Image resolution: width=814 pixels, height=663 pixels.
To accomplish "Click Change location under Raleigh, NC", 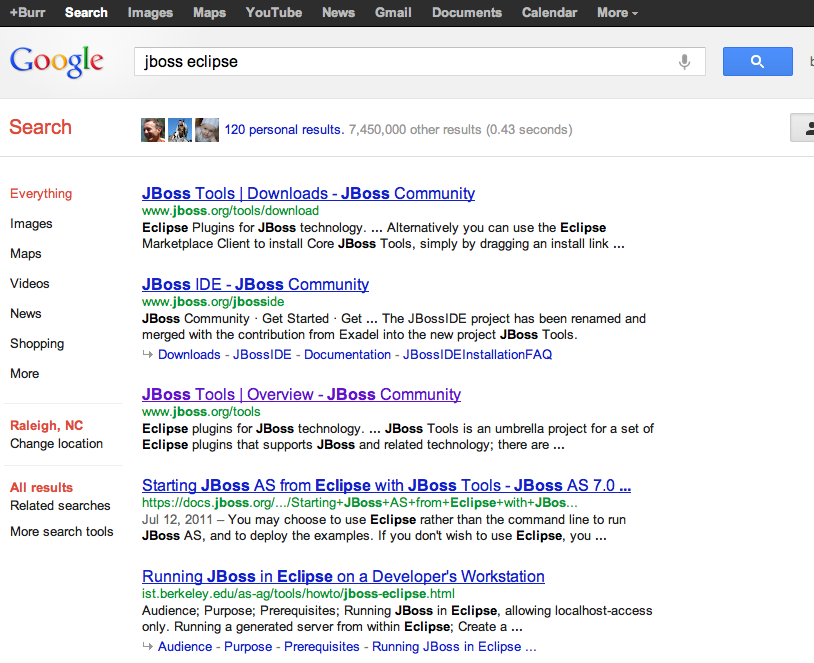I will pos(56,444).
